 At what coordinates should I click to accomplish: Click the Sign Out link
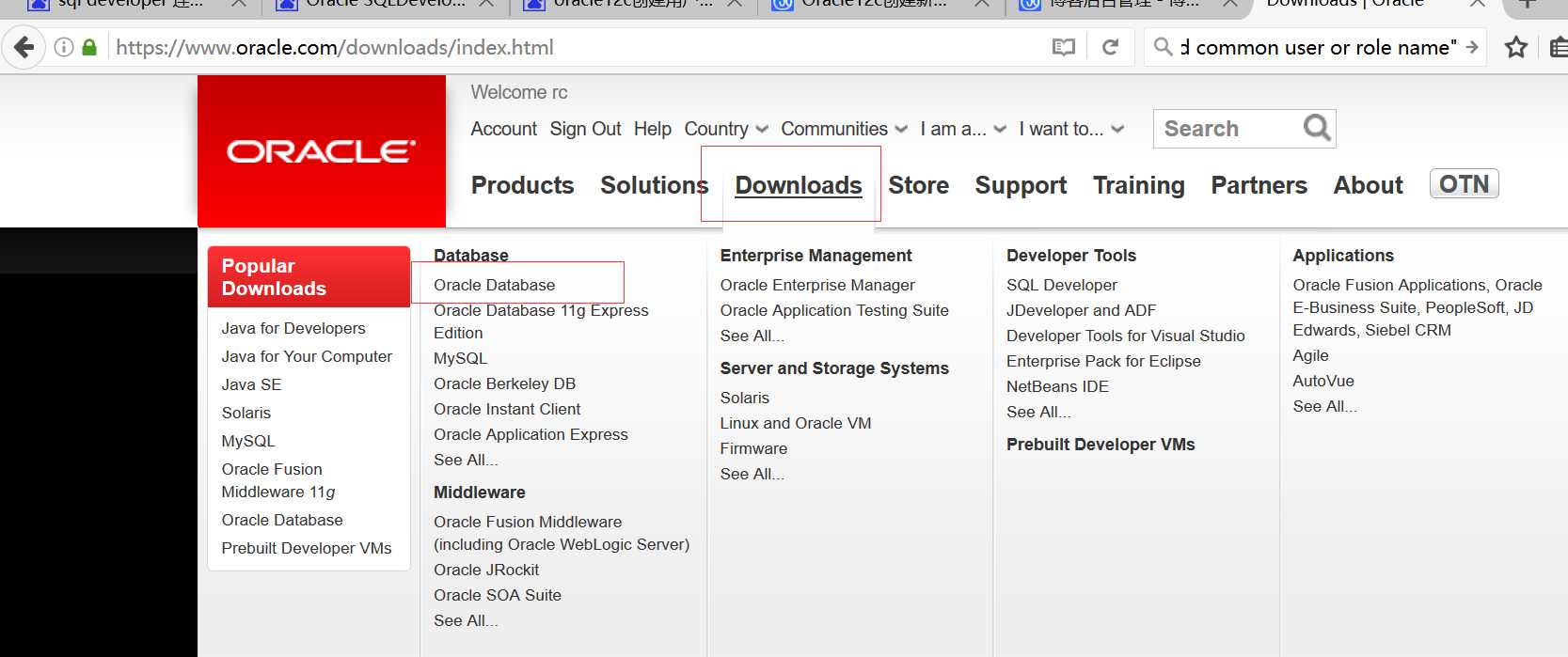[x=585, y=129]
